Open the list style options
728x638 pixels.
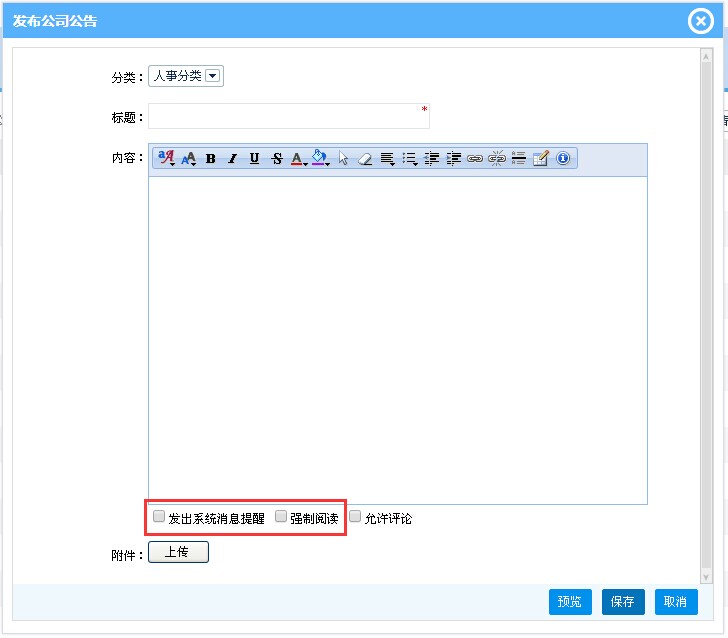[x=410, y=159]
